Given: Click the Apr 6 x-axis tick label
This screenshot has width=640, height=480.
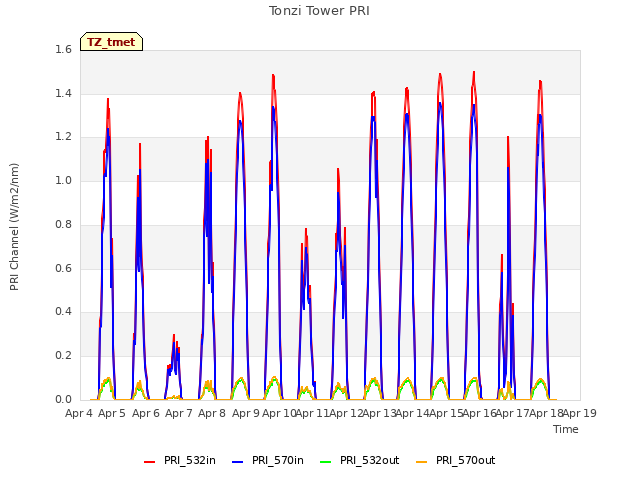Looking at the screenshot, I should click(x=146, y=413).
